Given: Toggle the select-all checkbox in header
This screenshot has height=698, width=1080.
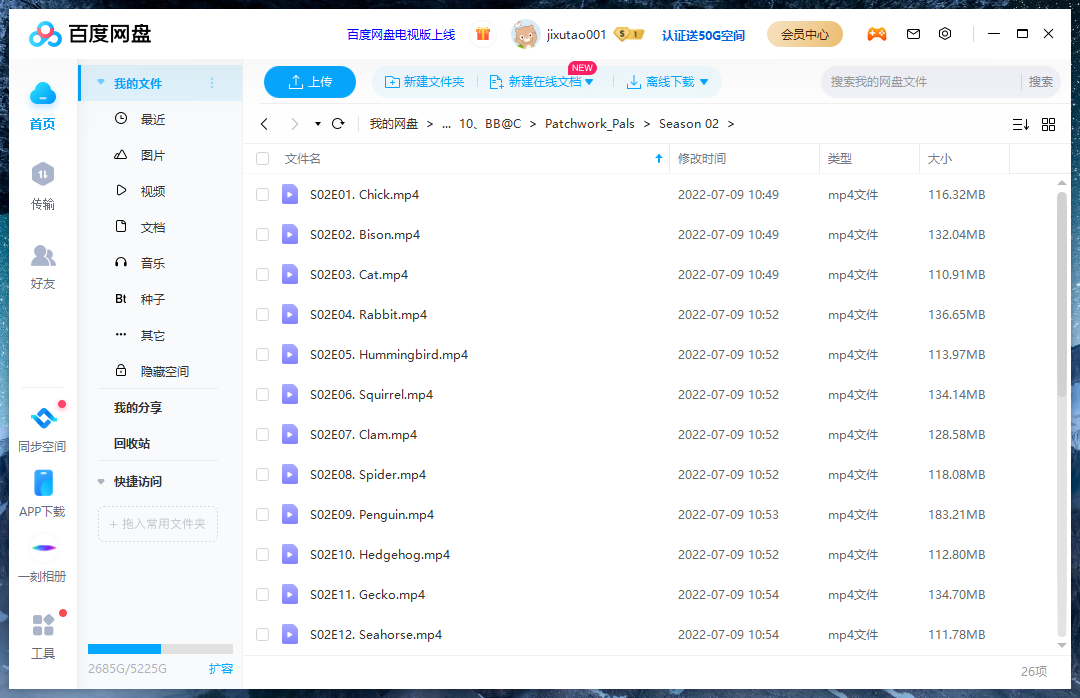Looking at the screenshot, I should [262, 158].
